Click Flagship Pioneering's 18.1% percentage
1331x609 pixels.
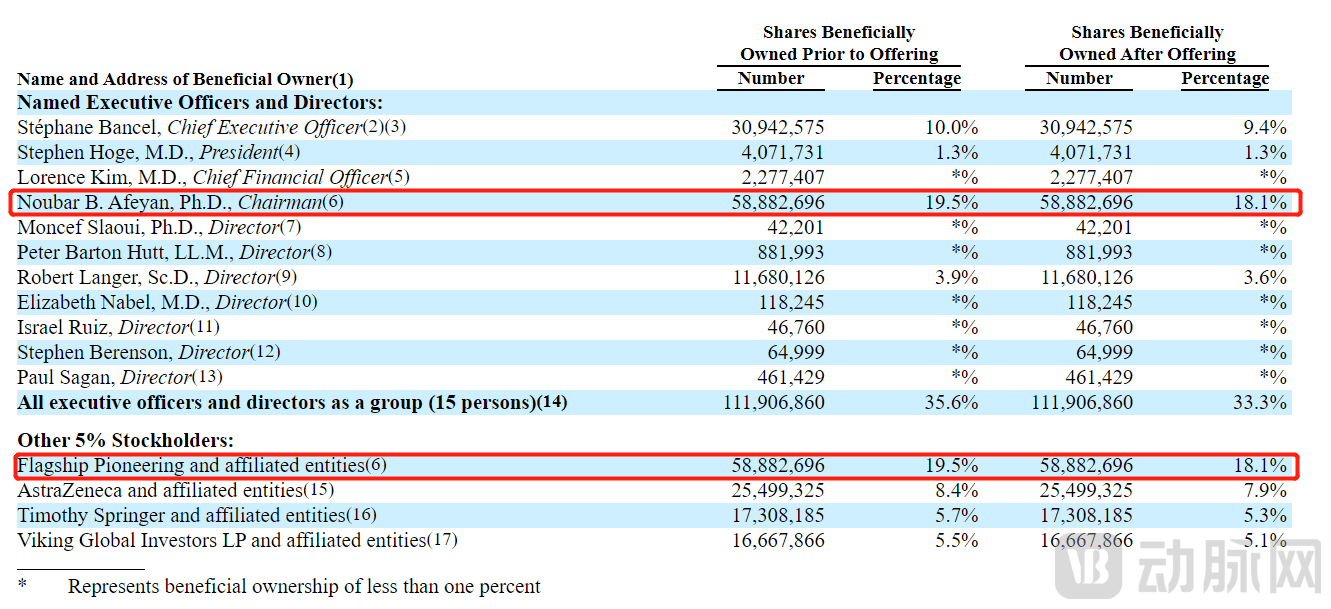pyautogui.click(x=1260, y=465)
